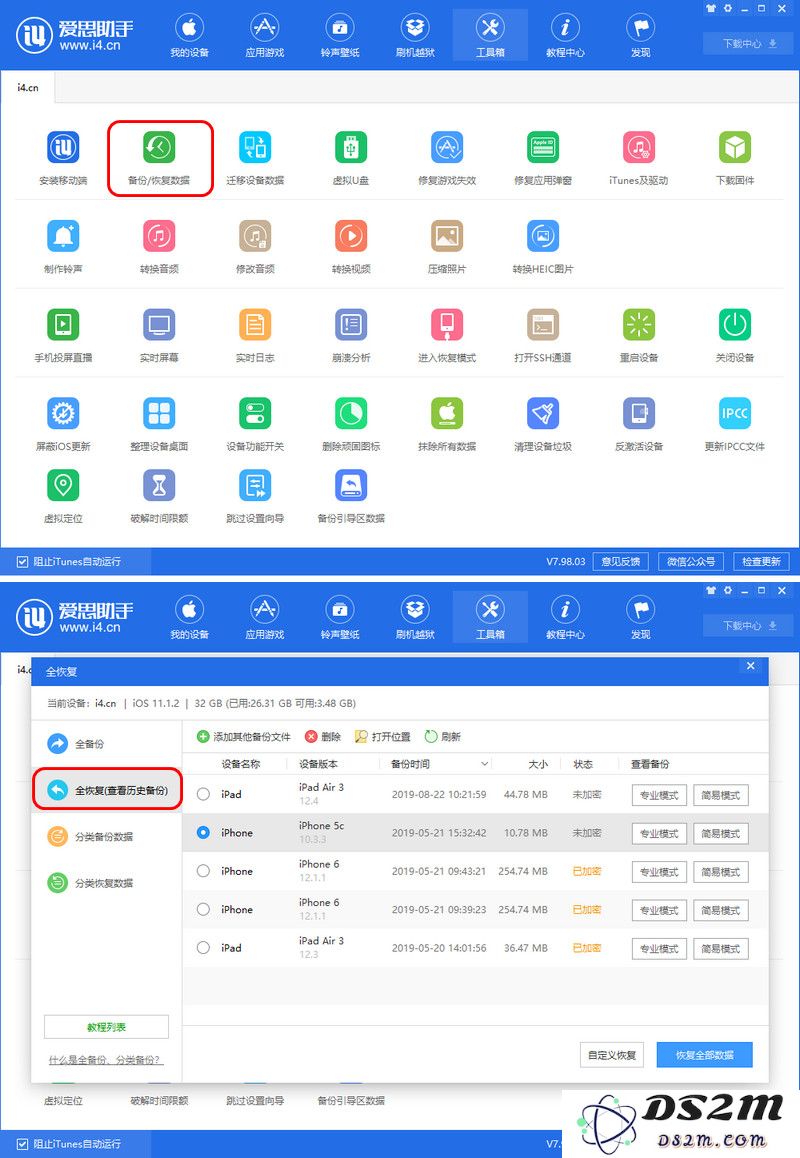Click 进入恢复模式 icon
Screen dimensions: 800x1158
coord(447,325)
